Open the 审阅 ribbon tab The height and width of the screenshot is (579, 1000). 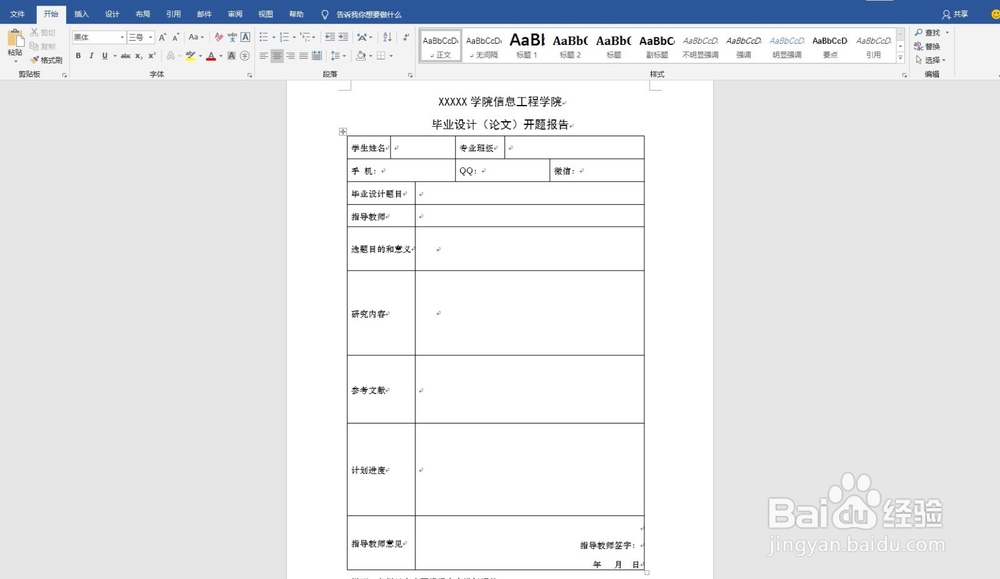[234, 14]
